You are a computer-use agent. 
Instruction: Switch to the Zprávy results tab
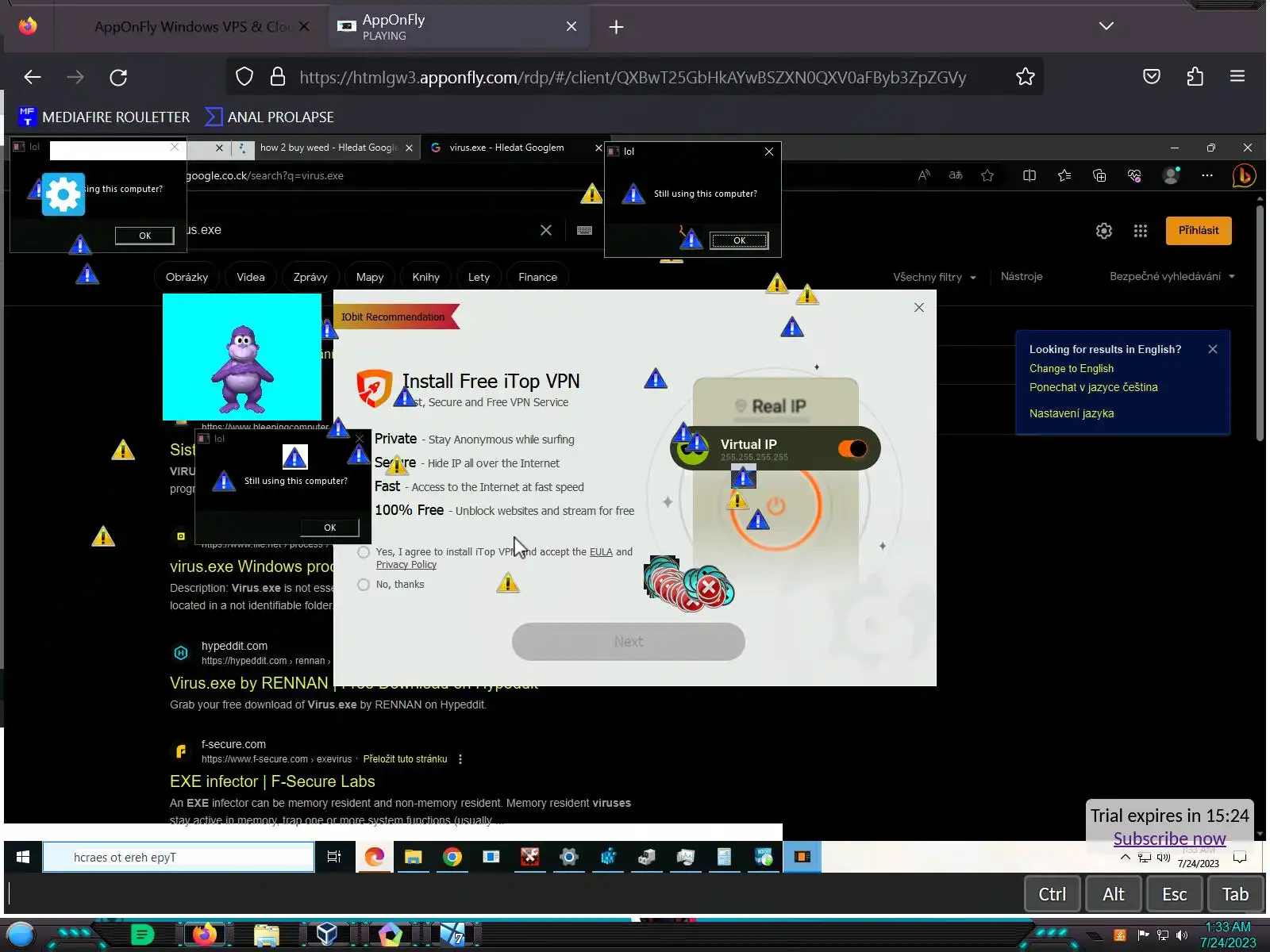pos(310,277)
